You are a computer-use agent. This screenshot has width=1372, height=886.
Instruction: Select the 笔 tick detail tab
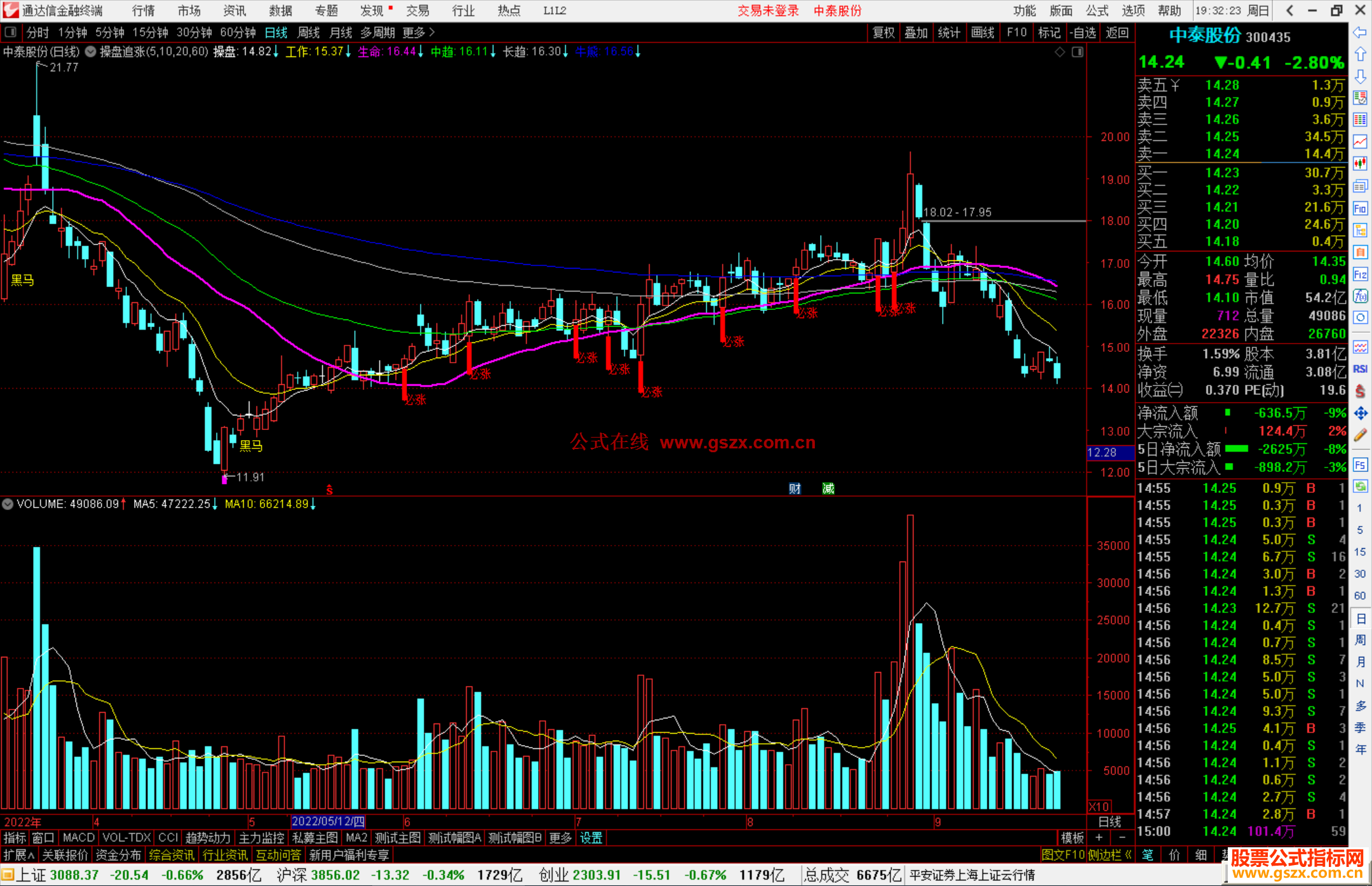click(x=1147, y=855)
